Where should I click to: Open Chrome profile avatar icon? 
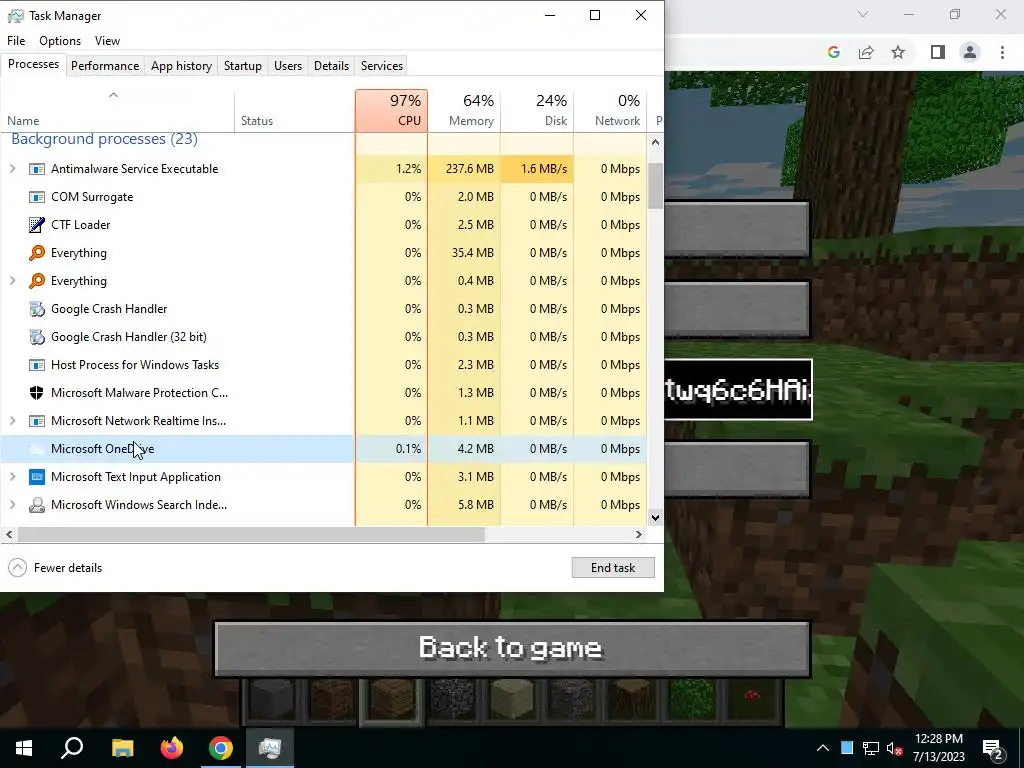click(970, 52)
